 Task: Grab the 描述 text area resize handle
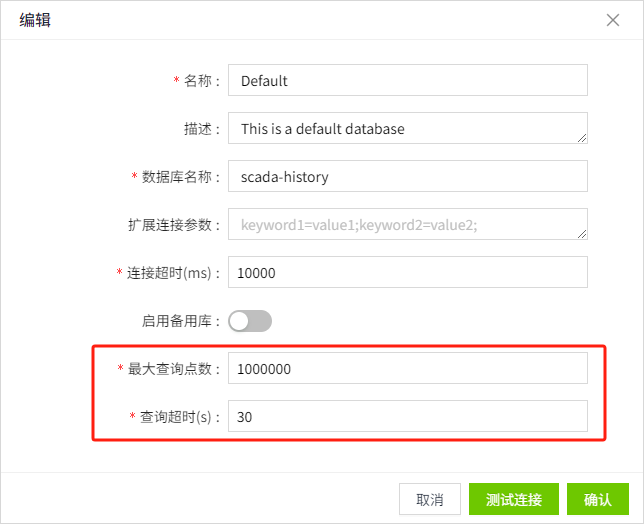(582, 138)
